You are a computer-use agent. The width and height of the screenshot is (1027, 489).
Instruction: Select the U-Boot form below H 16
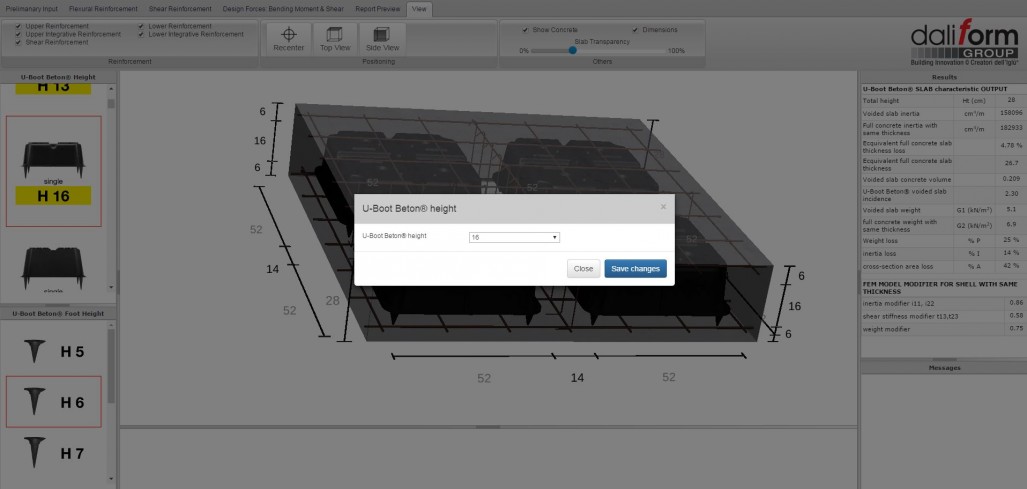click(x=54, y=268)
